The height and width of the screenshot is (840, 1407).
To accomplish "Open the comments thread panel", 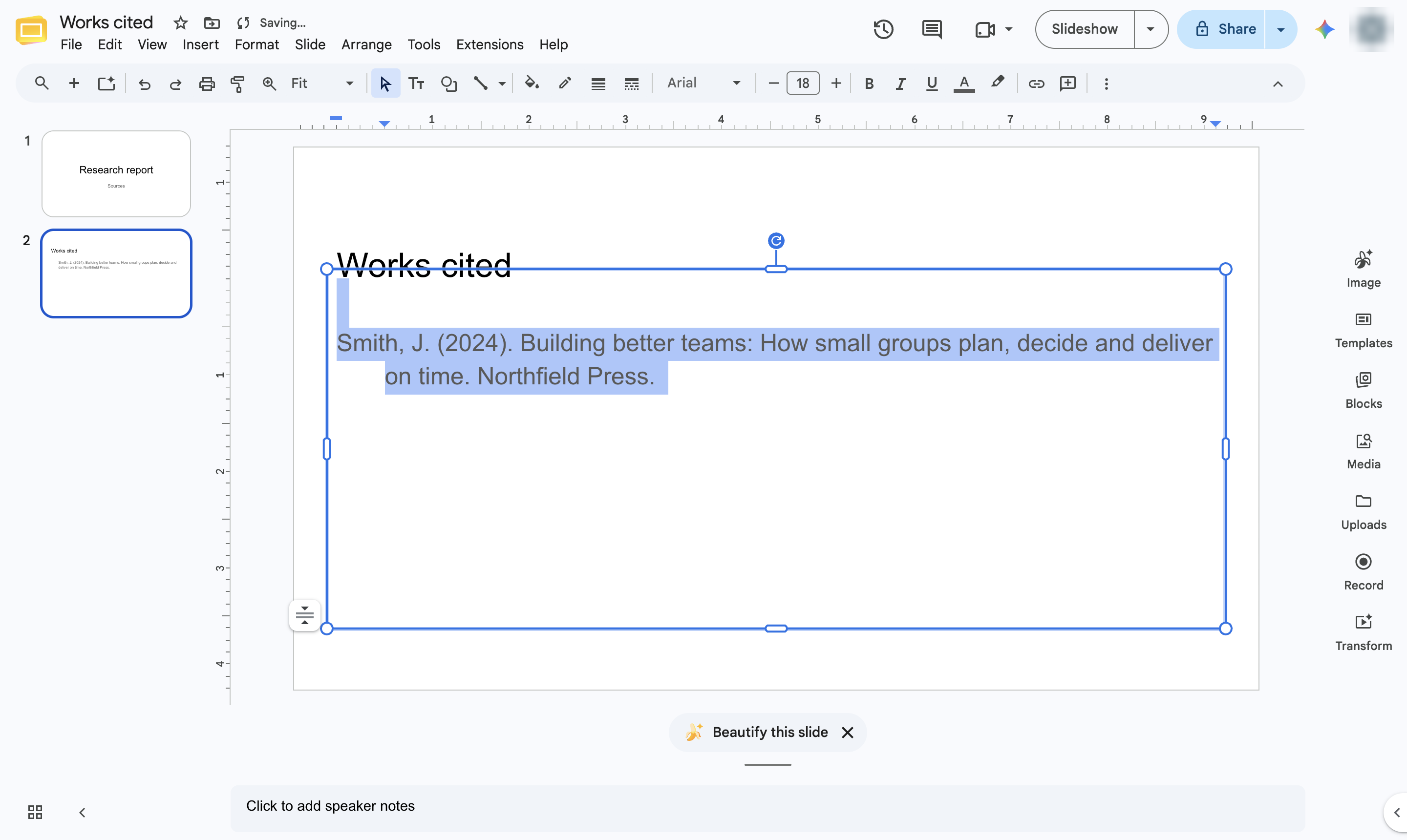I will pos(931,29).
